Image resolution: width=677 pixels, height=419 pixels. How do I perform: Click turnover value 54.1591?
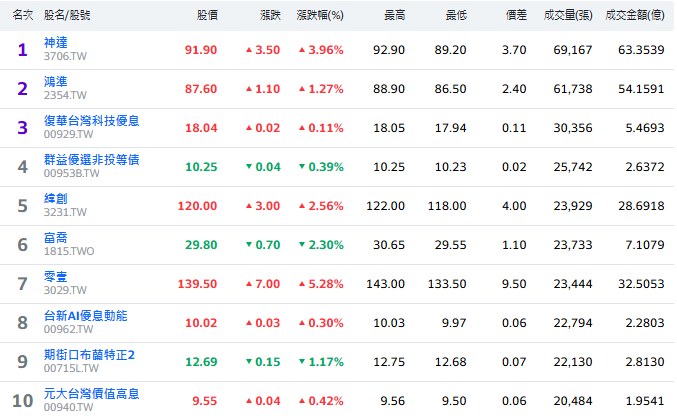tap(641, 89)
